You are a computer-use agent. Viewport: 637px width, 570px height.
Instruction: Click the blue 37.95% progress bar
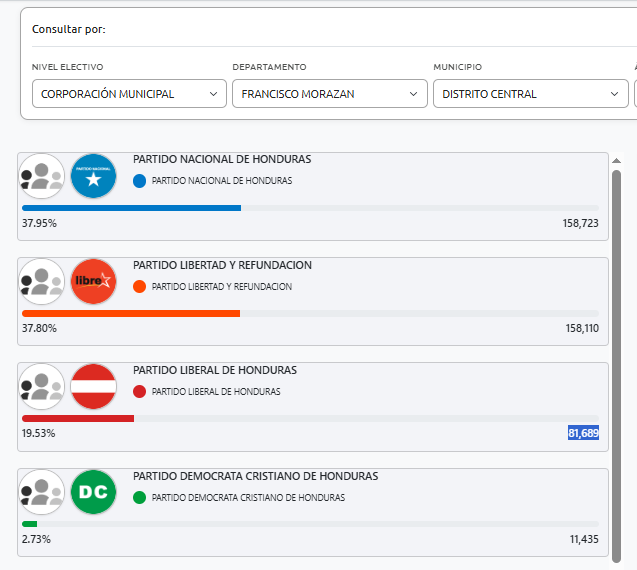pos(131,208)
